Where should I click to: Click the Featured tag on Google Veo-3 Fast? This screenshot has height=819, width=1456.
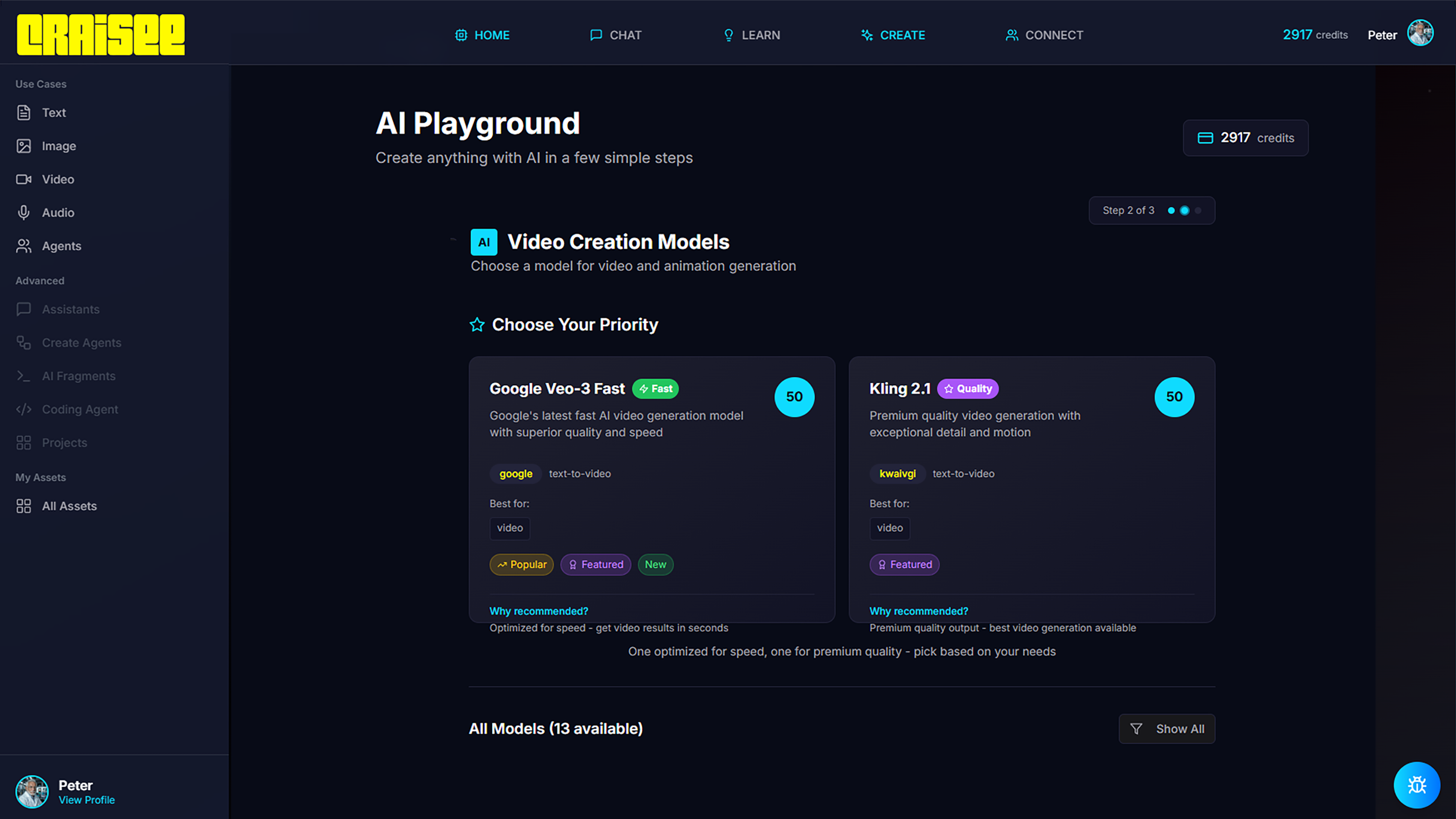(x=595, y=565)
